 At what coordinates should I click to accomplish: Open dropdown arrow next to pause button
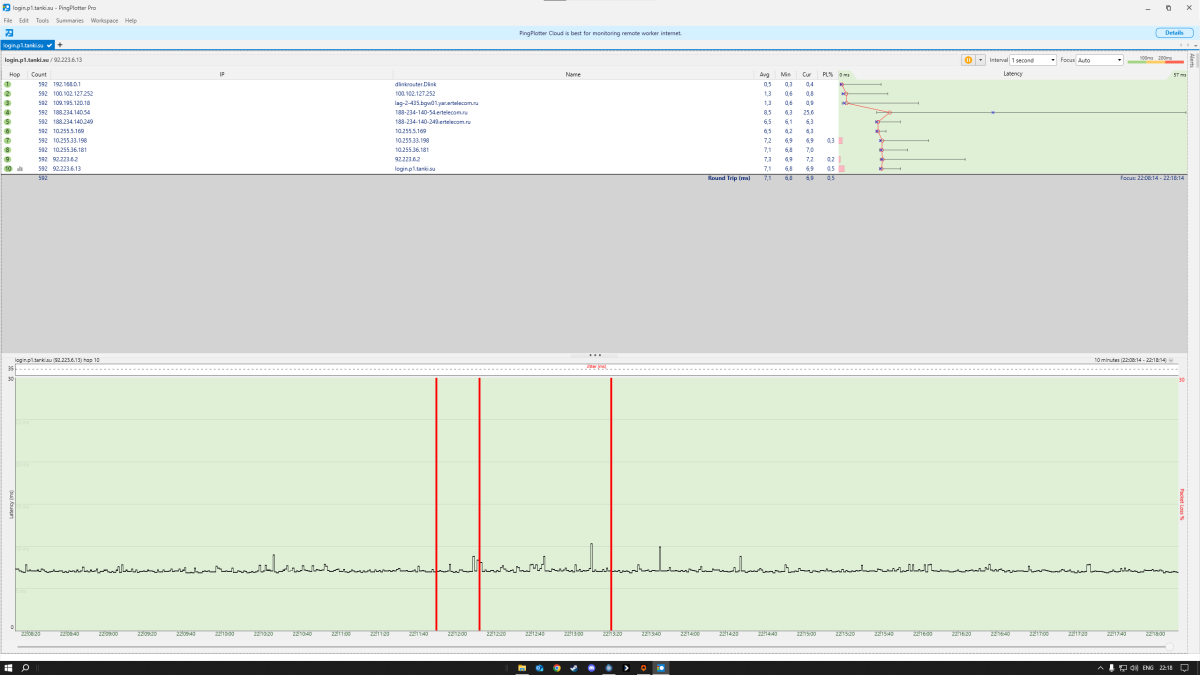[980, 60]
